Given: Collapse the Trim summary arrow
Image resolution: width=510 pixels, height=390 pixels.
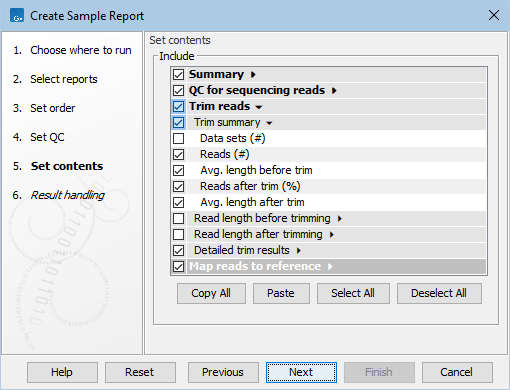Looking at the screenshot, I should point(269,123).
